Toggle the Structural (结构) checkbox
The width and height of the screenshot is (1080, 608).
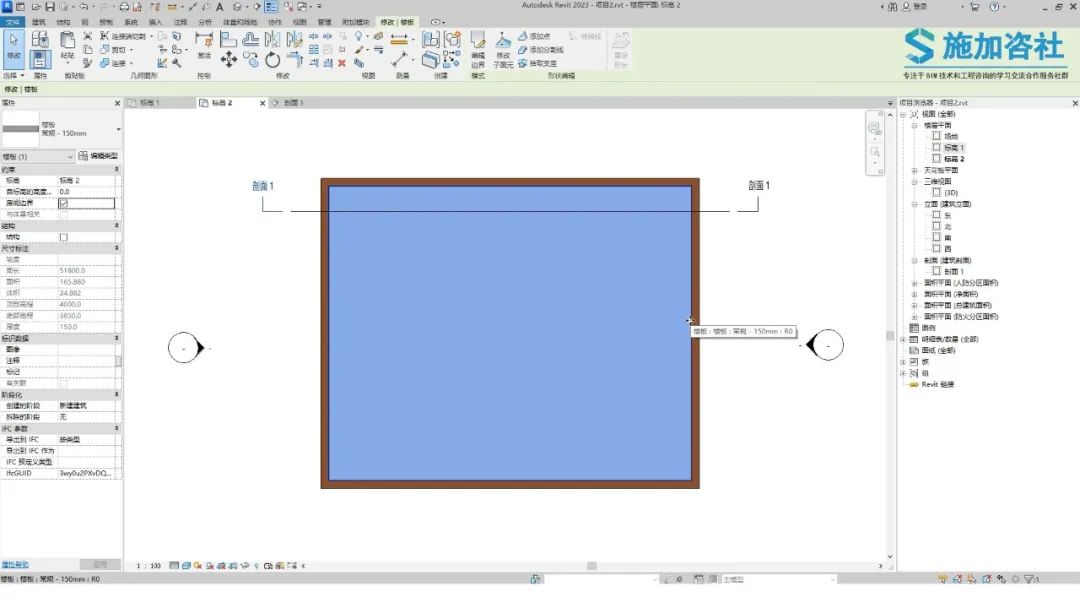click(63, 237)
